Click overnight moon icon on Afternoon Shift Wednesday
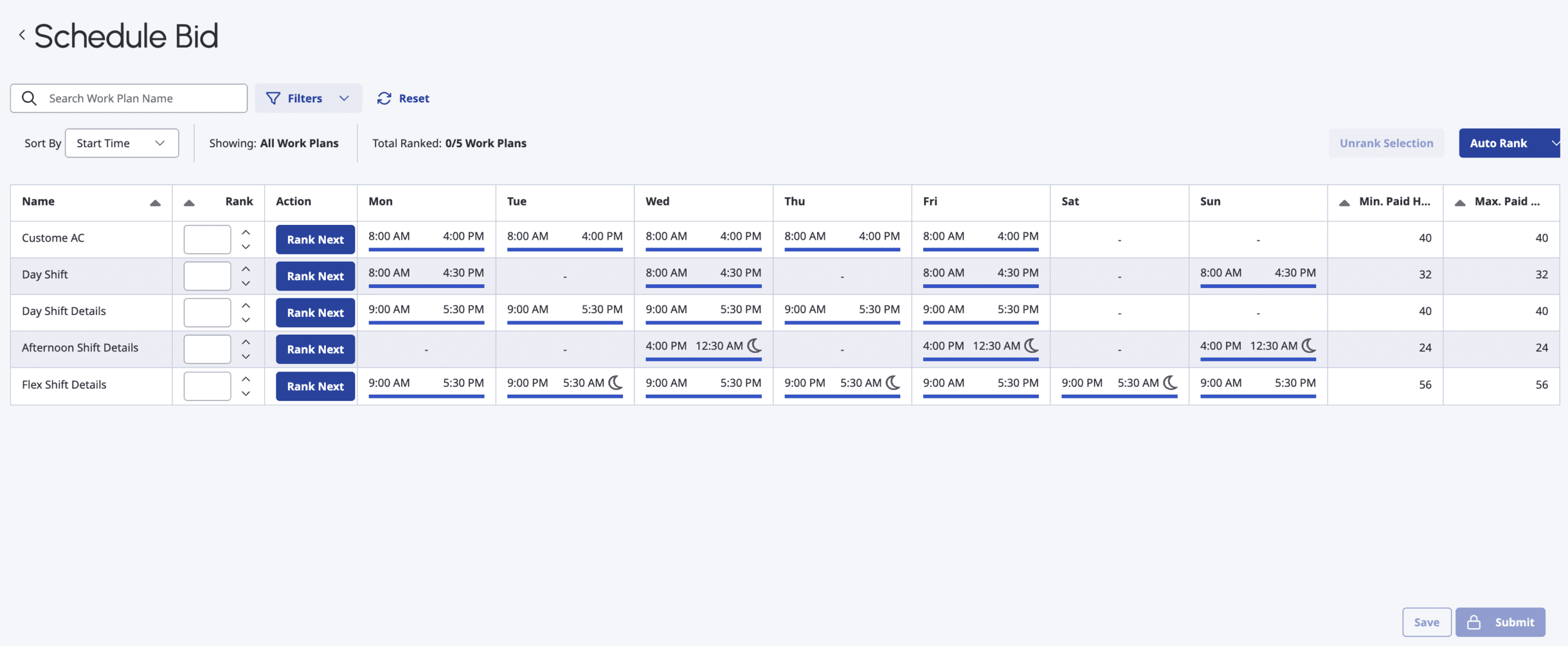The width and height of the screenshot is (1568, 646). click(755, 346)
